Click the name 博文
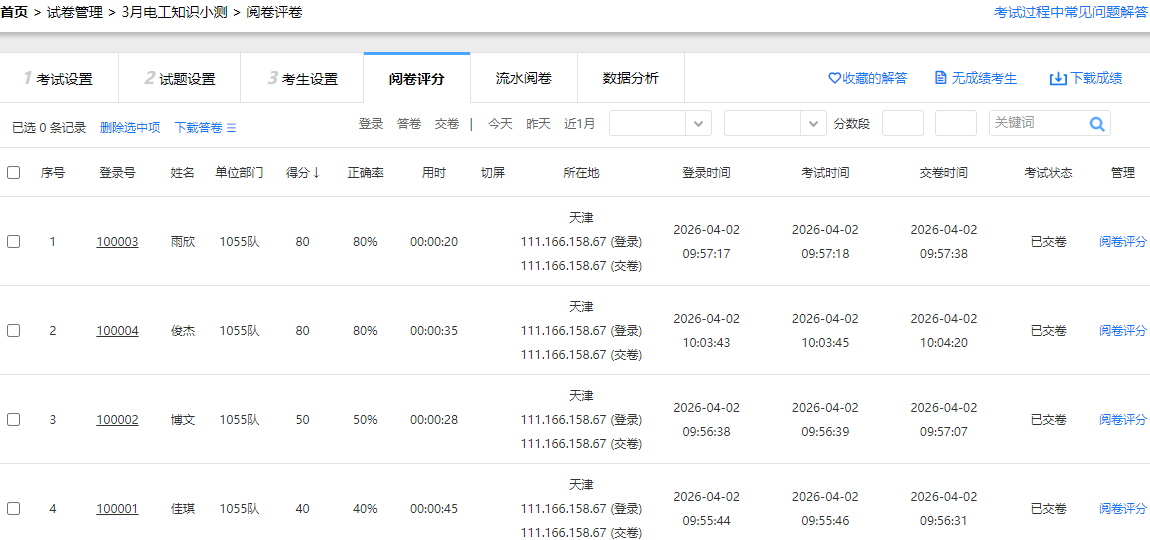 click(183, 420)
